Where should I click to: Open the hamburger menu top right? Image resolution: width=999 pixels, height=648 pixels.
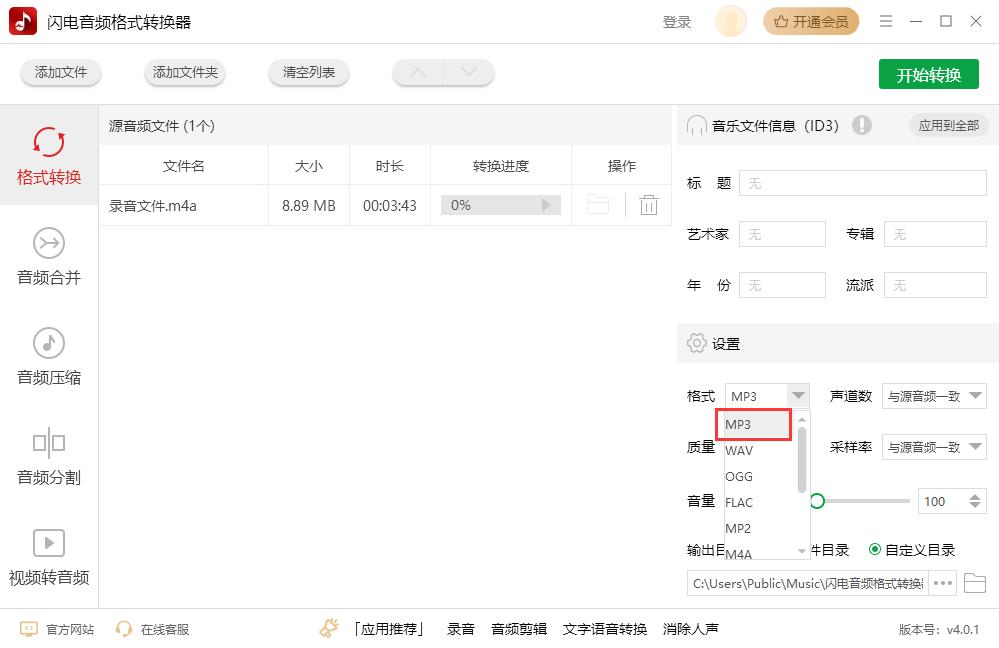click(x=886, y=20)
